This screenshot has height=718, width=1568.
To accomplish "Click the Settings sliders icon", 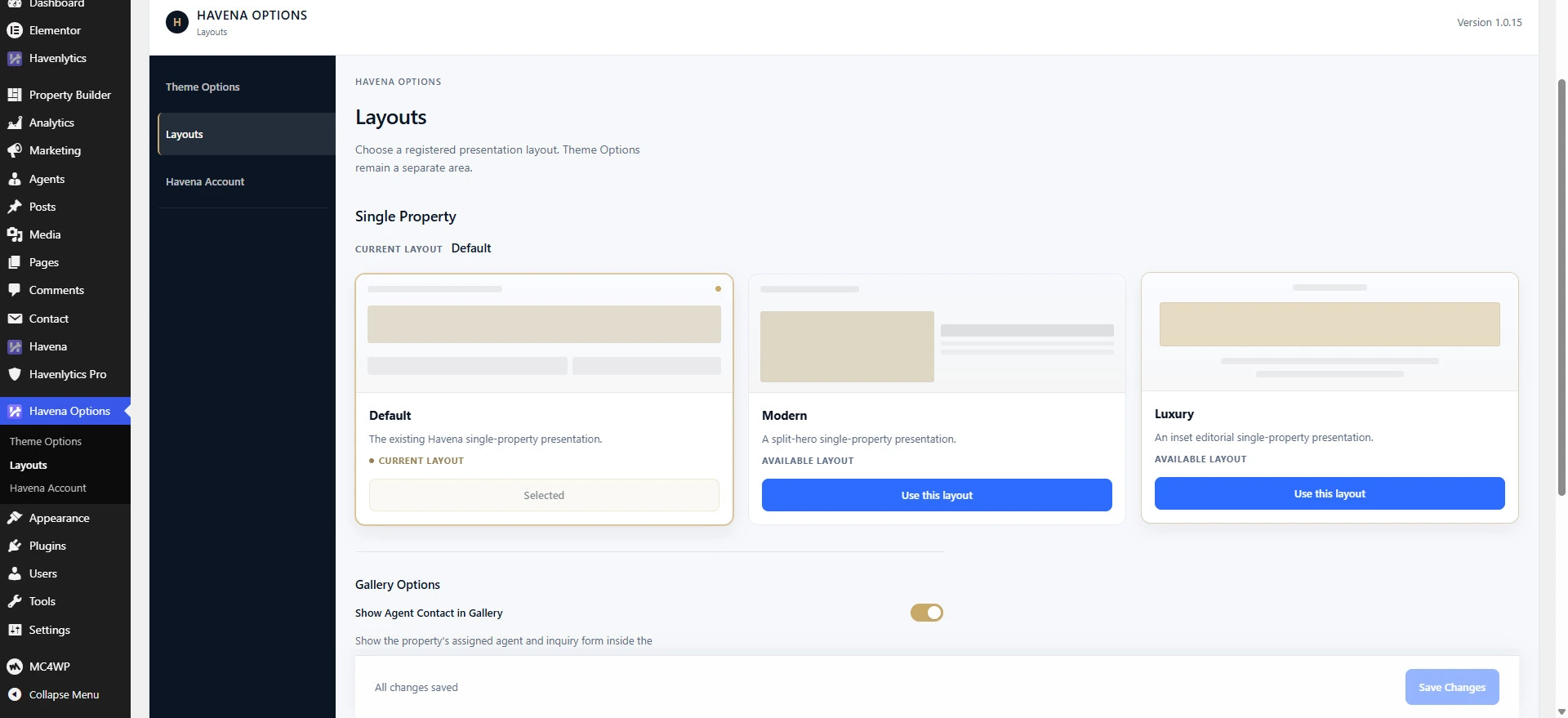I will [15, 630].
